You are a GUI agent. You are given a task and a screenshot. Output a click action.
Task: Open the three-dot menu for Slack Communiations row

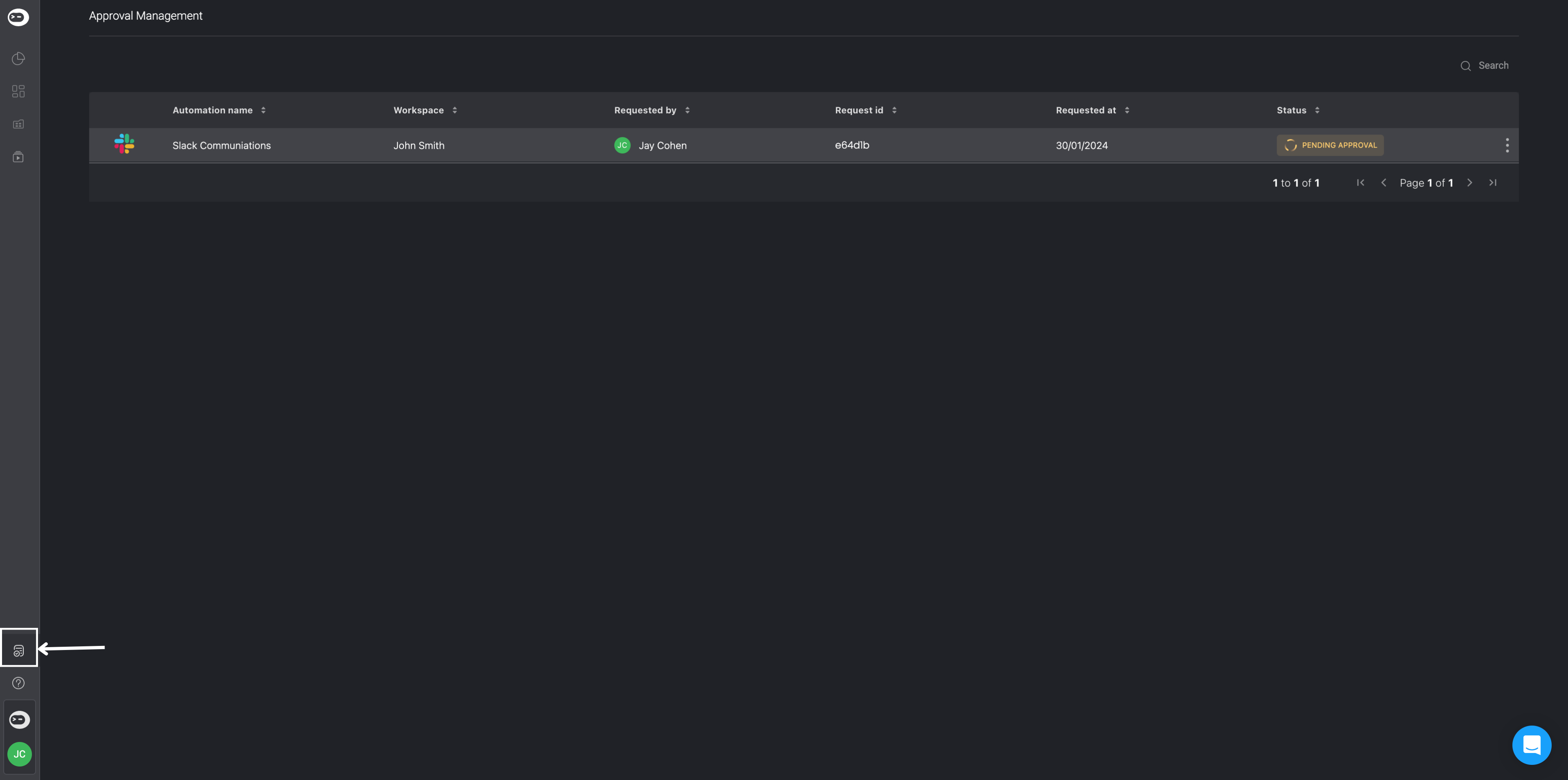click(1507, 145)
